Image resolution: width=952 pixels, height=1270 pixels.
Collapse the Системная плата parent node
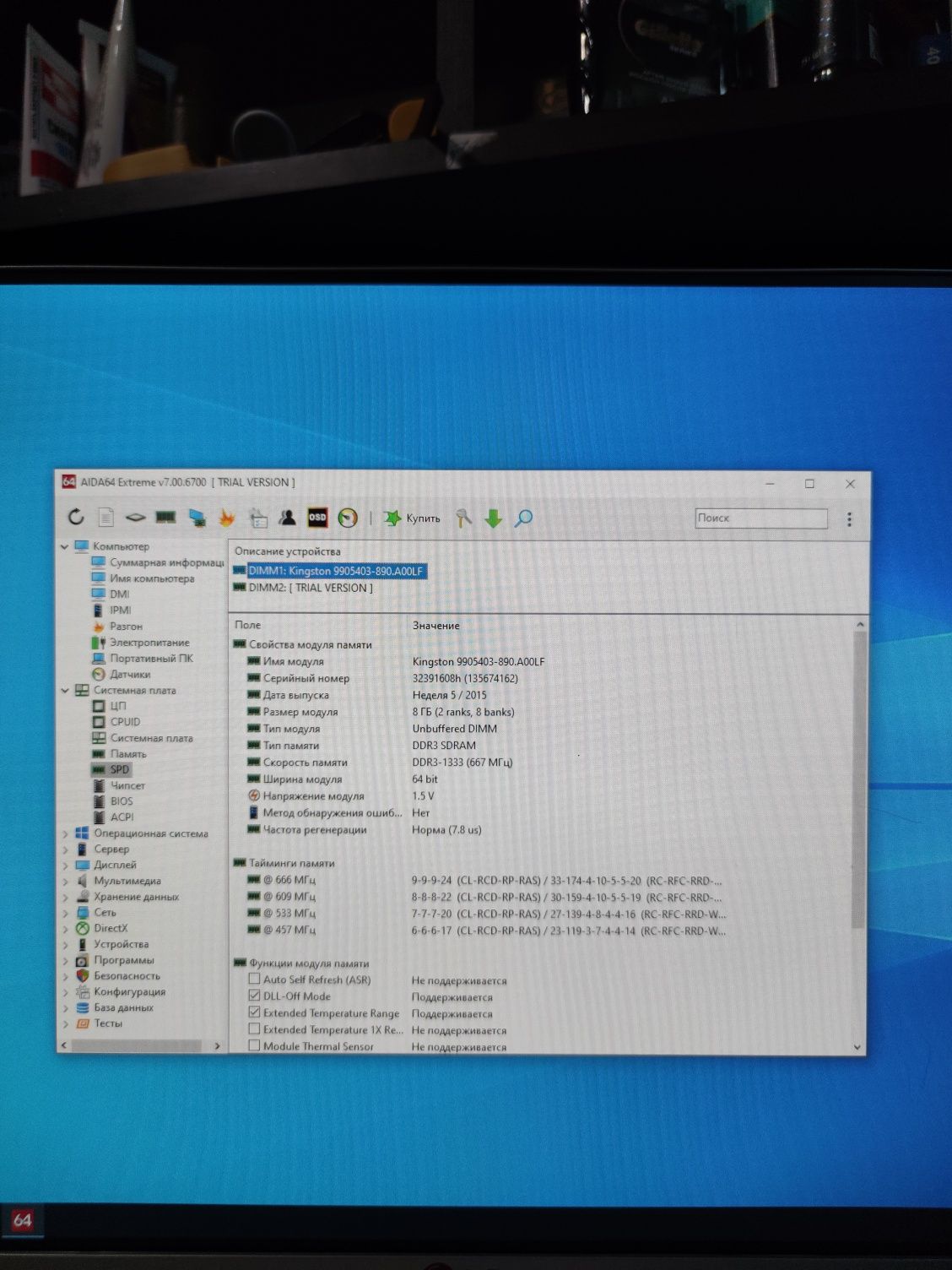point(65,690)
